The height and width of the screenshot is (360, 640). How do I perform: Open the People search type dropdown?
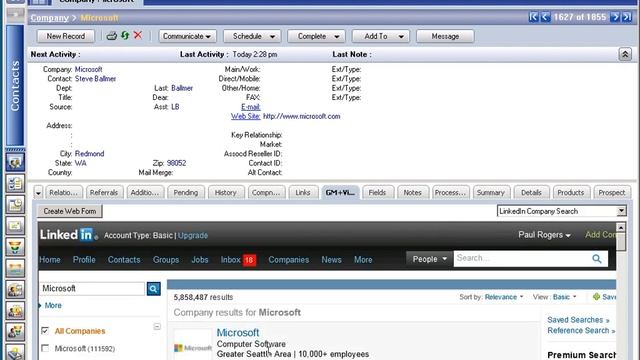click(x=429, y=259)
